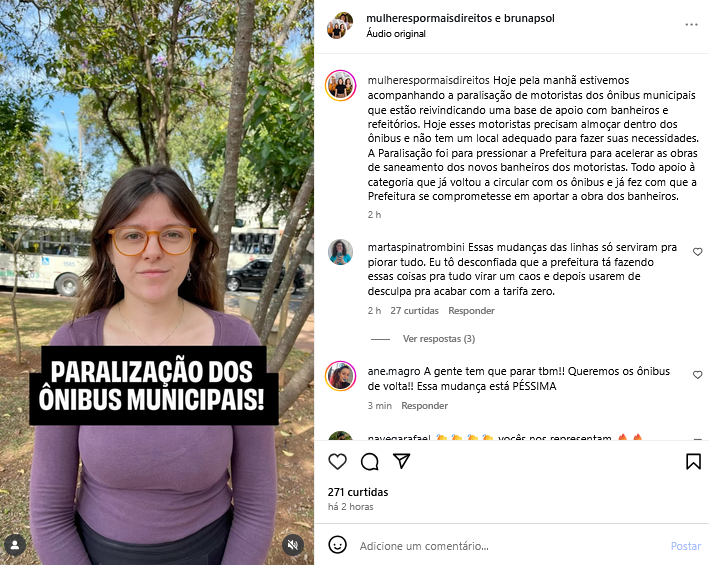Expand Ver respostas (3) replies
709x565 pixels.
(439, 339)
